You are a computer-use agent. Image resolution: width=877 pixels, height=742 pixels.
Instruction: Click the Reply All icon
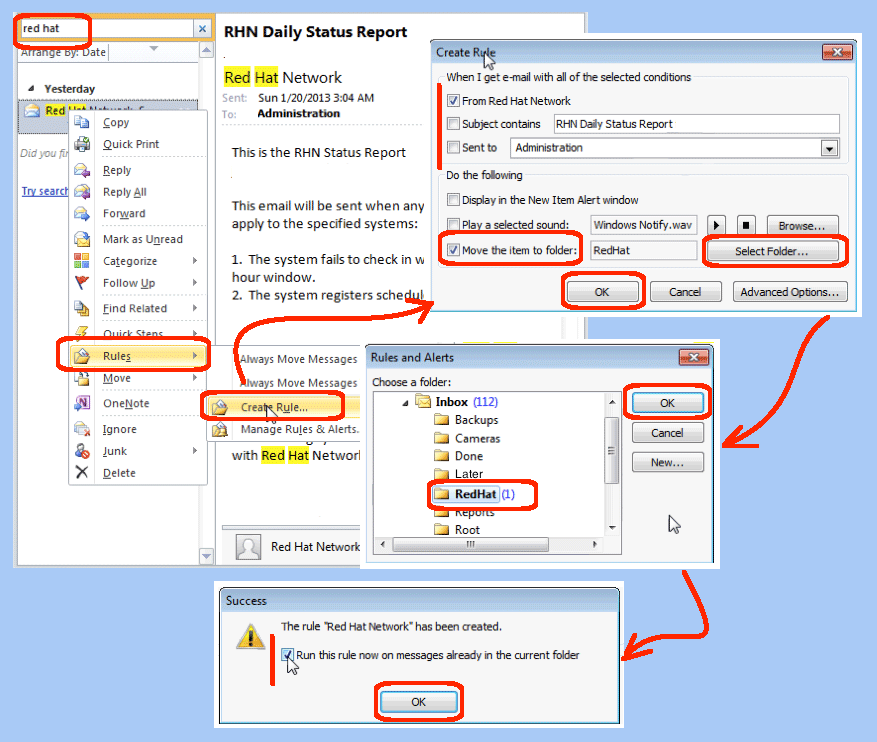click(x=82, y=191)
